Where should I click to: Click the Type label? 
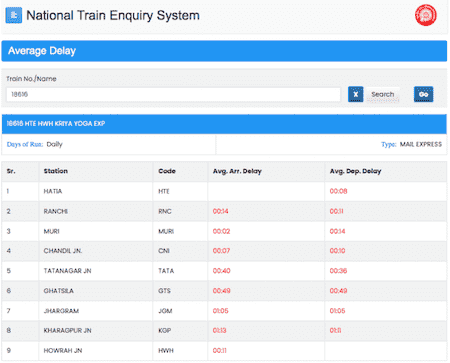(x=389, y=144)
